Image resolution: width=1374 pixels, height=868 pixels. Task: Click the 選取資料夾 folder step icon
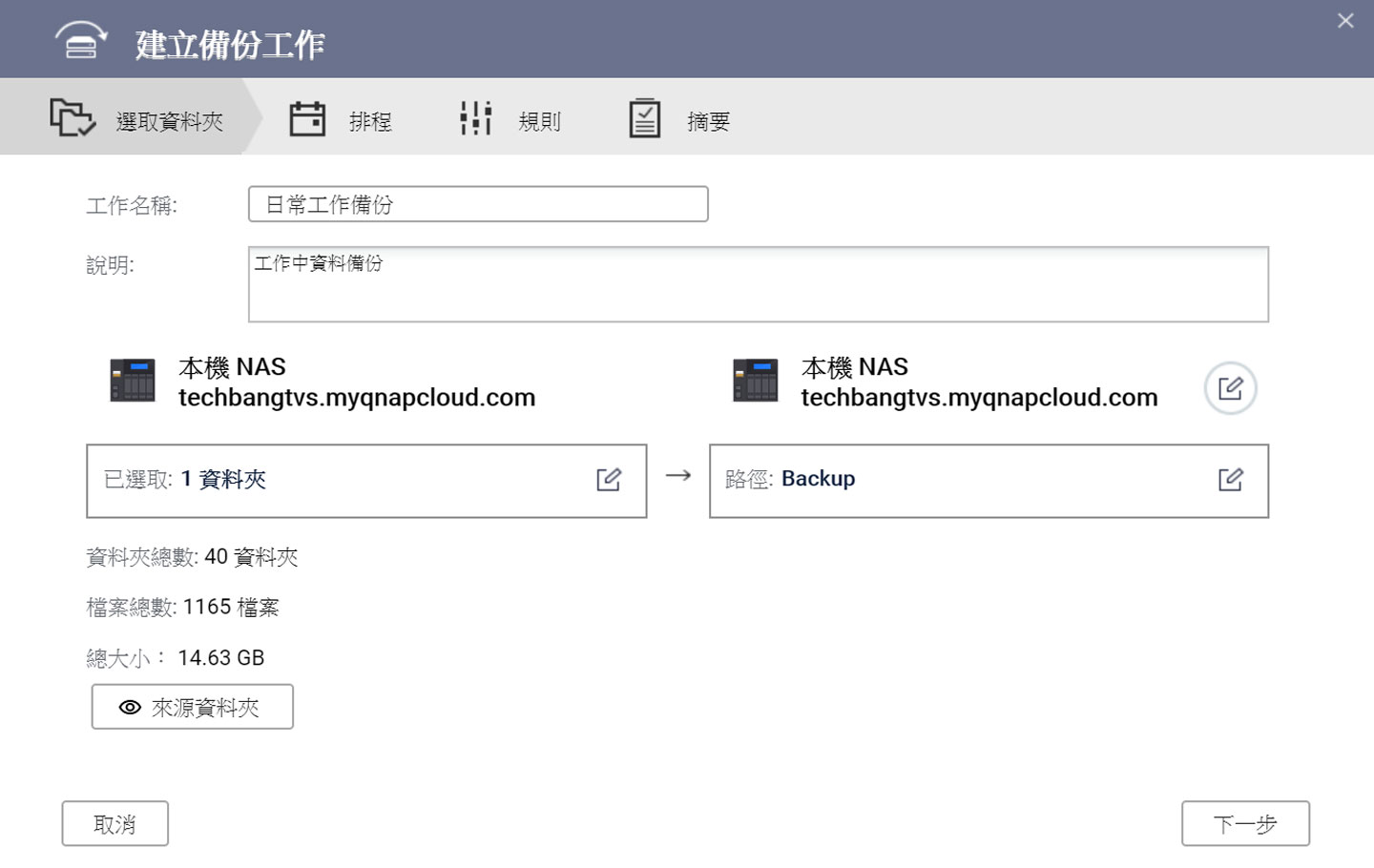tap(73, 118)
